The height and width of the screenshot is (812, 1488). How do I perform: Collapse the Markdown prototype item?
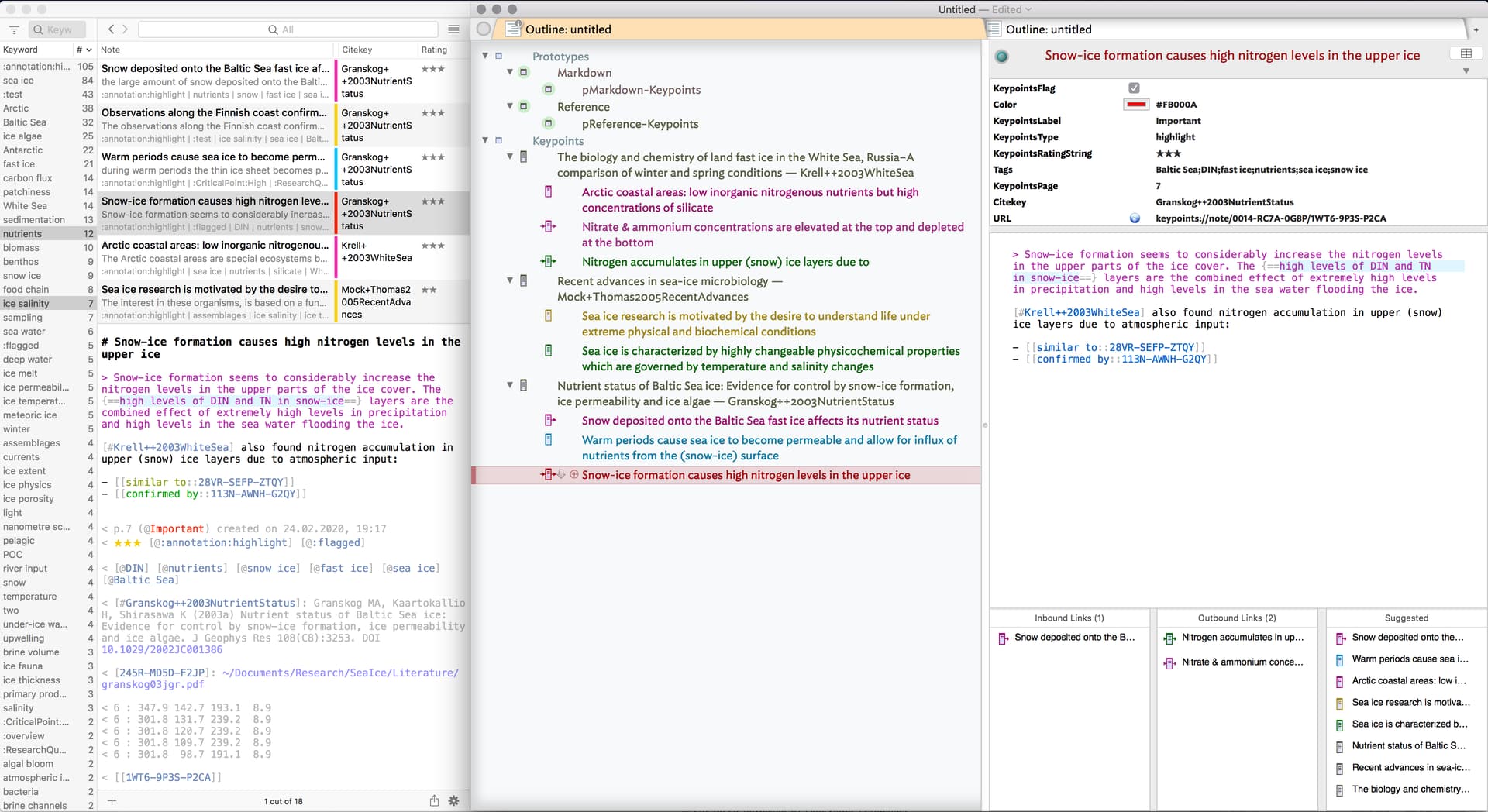pyautogui.click(x=510, y=72)
